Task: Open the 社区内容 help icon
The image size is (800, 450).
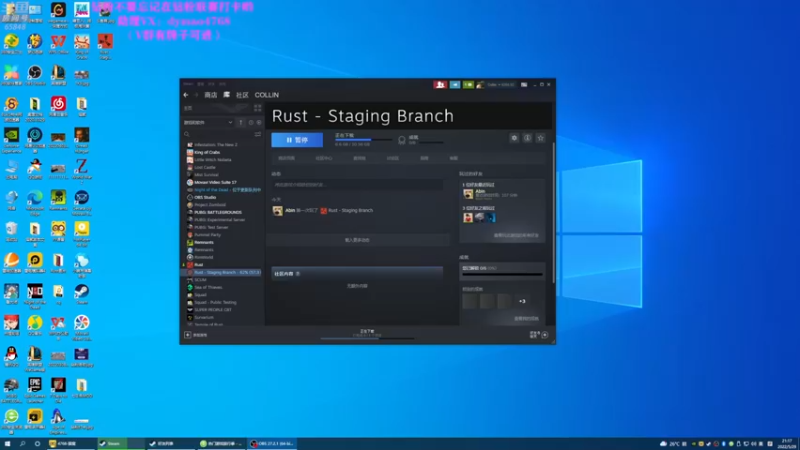Action: (298, 274)
